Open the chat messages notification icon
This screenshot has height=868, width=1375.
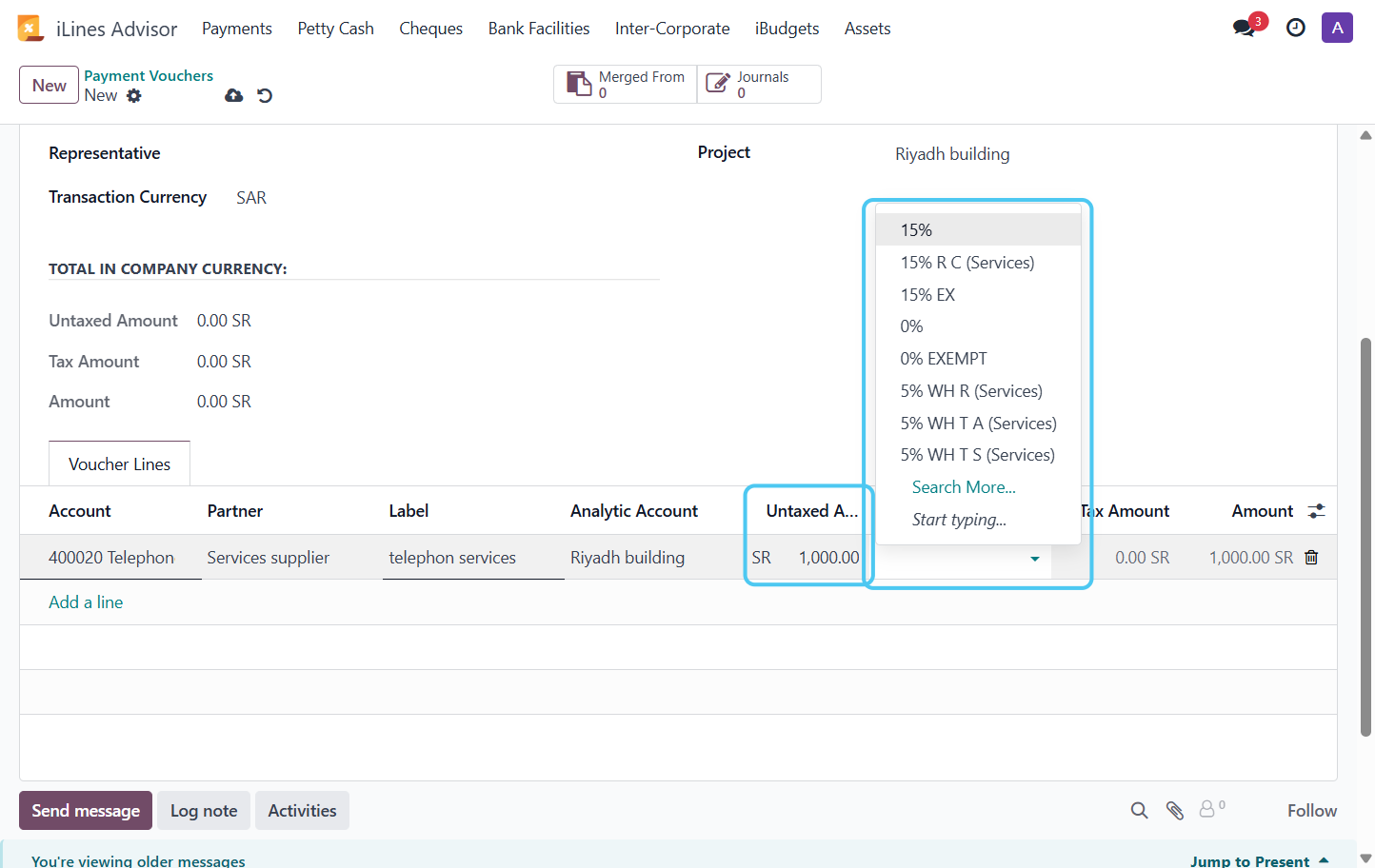click(1244, 28)
